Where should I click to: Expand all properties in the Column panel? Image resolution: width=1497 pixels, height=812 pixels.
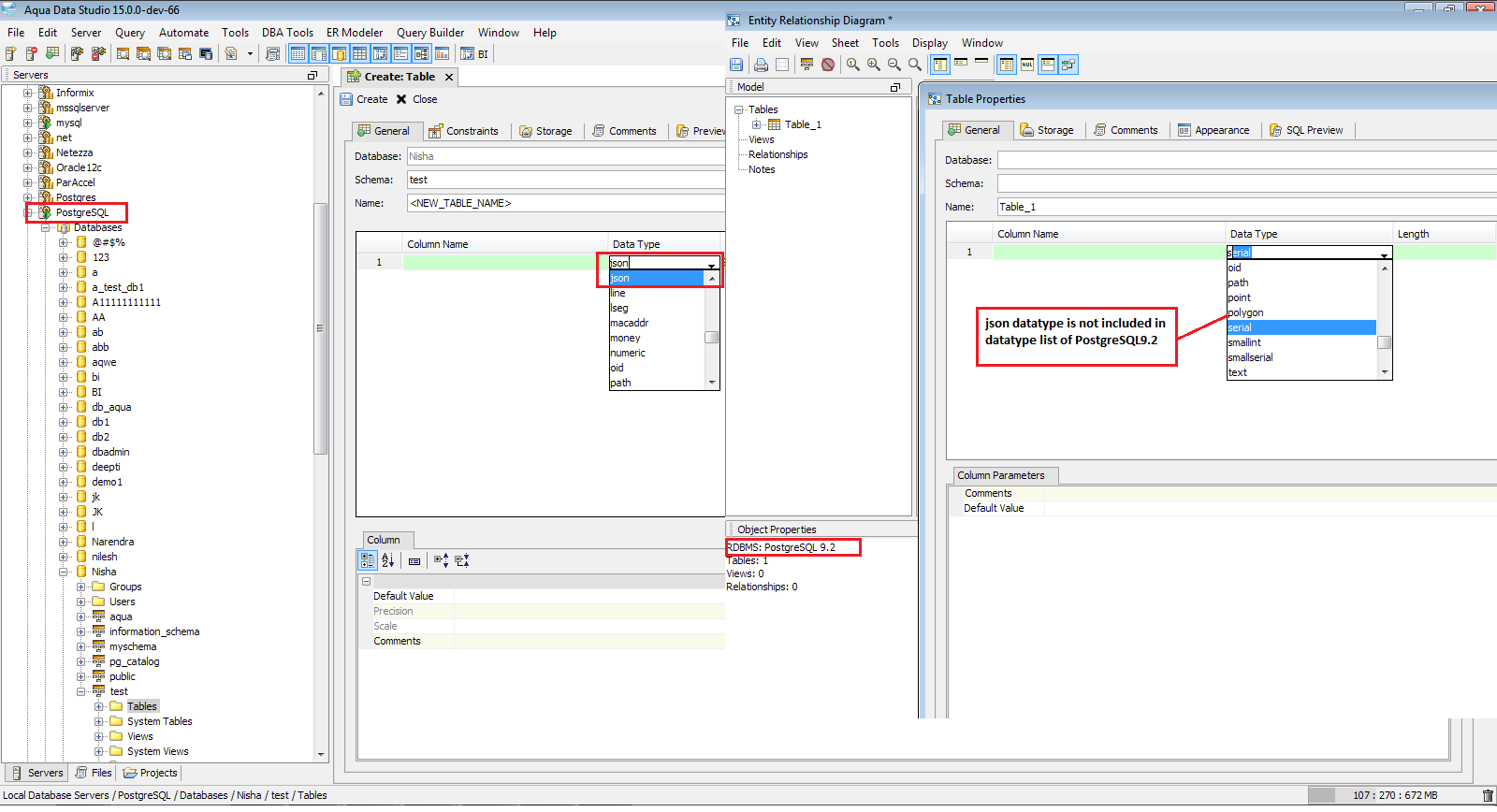pyautogui.click(x=442, y=560)
